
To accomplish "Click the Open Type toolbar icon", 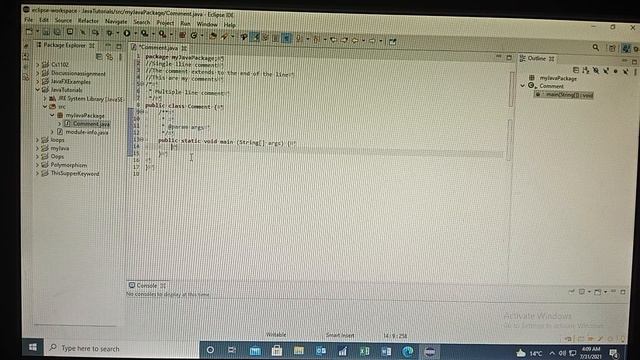I will [213, 36].
